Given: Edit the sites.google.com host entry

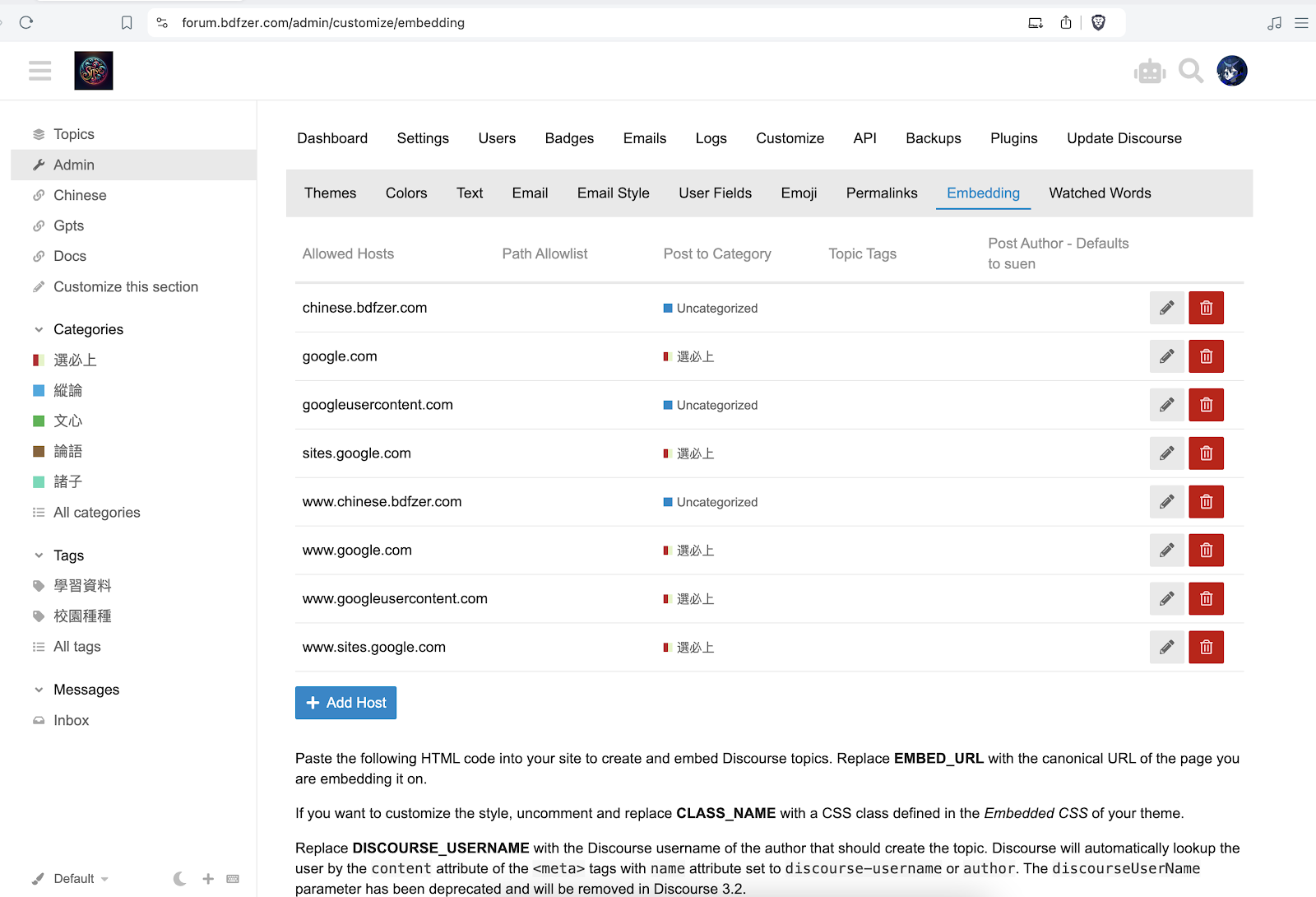Looking at the screenshot, I should pyautogui.click(x=1166, y=453).
